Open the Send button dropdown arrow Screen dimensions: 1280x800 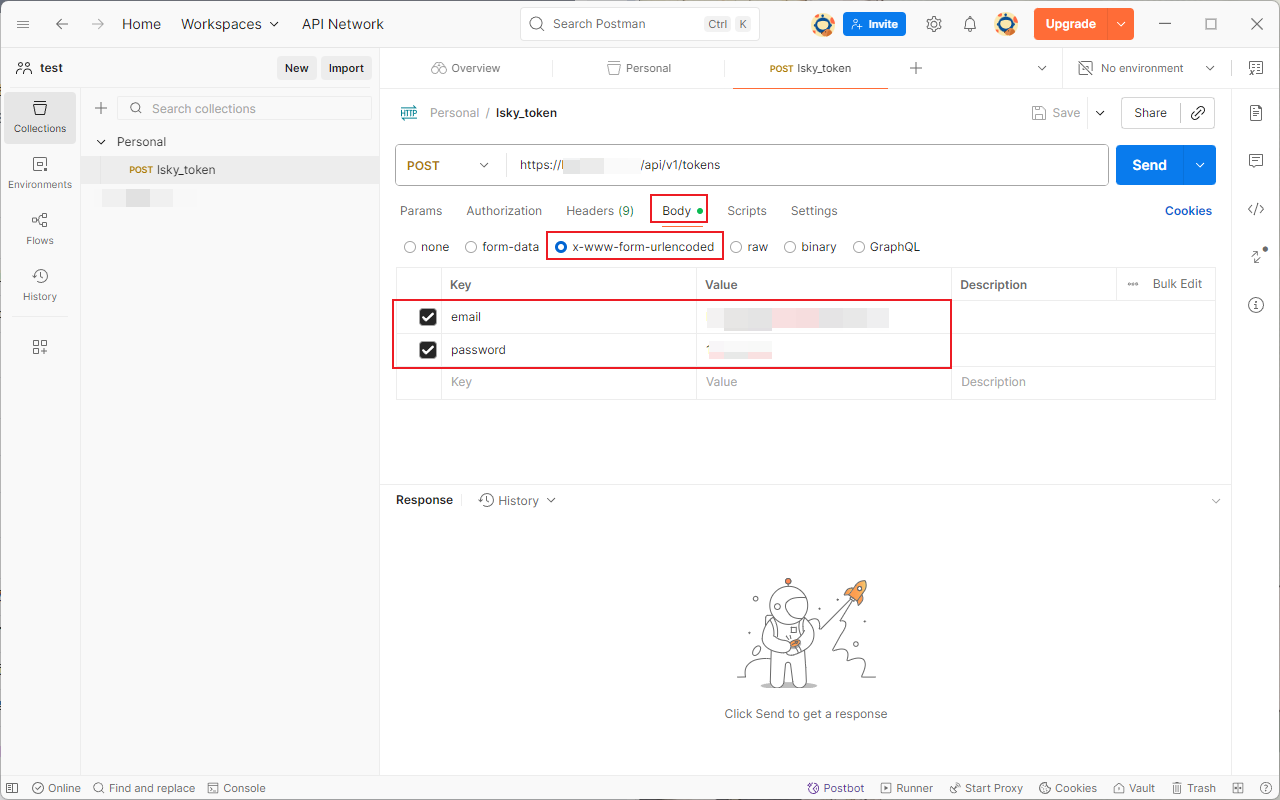point(1200,165)
